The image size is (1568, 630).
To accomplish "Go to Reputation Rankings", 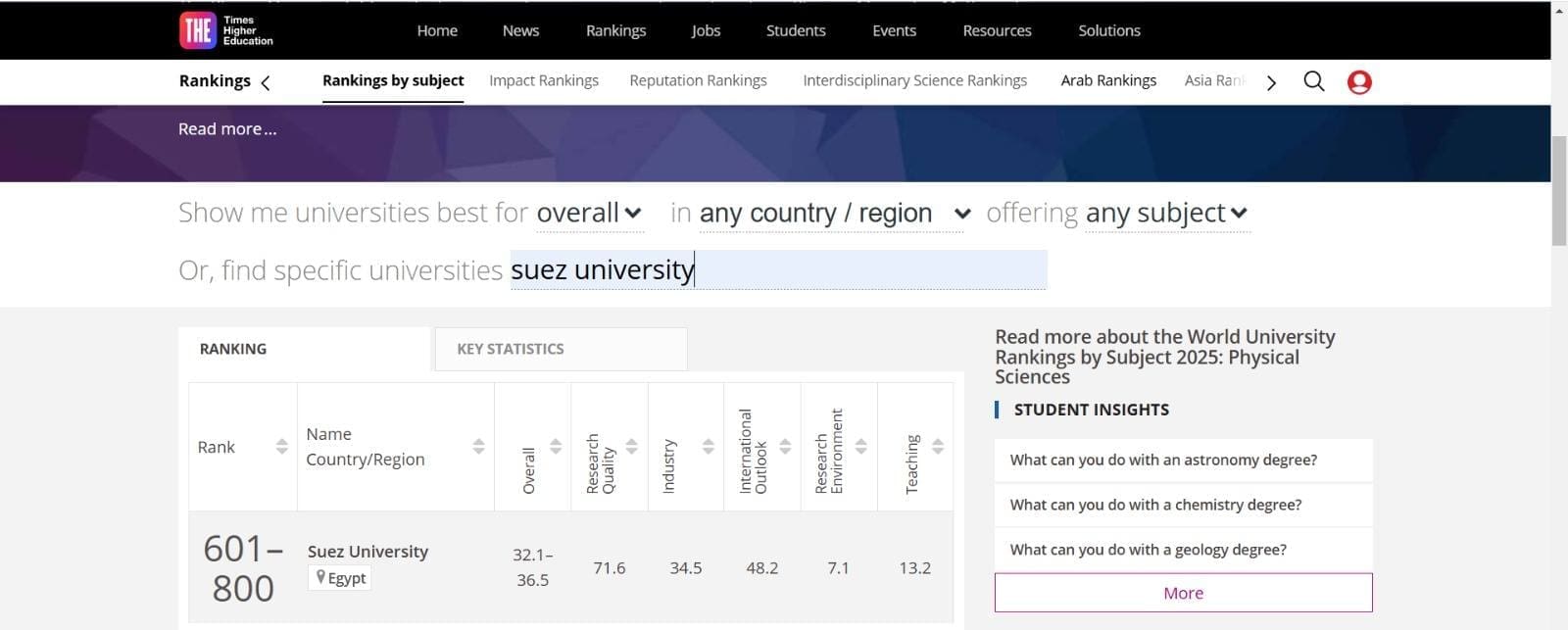I will click(x=698, y=81).
